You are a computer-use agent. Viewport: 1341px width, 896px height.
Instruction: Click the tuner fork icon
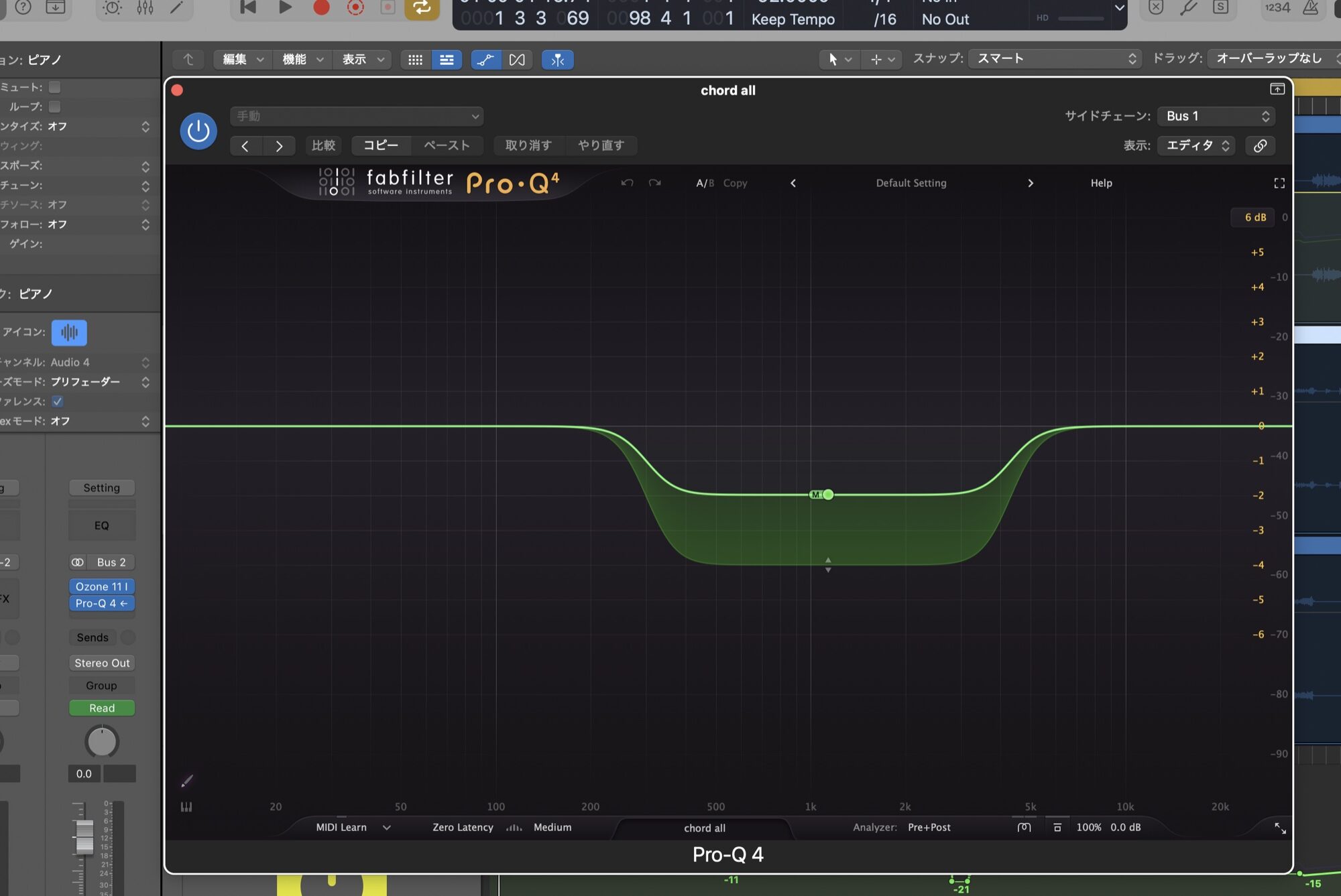(1188, 7)
